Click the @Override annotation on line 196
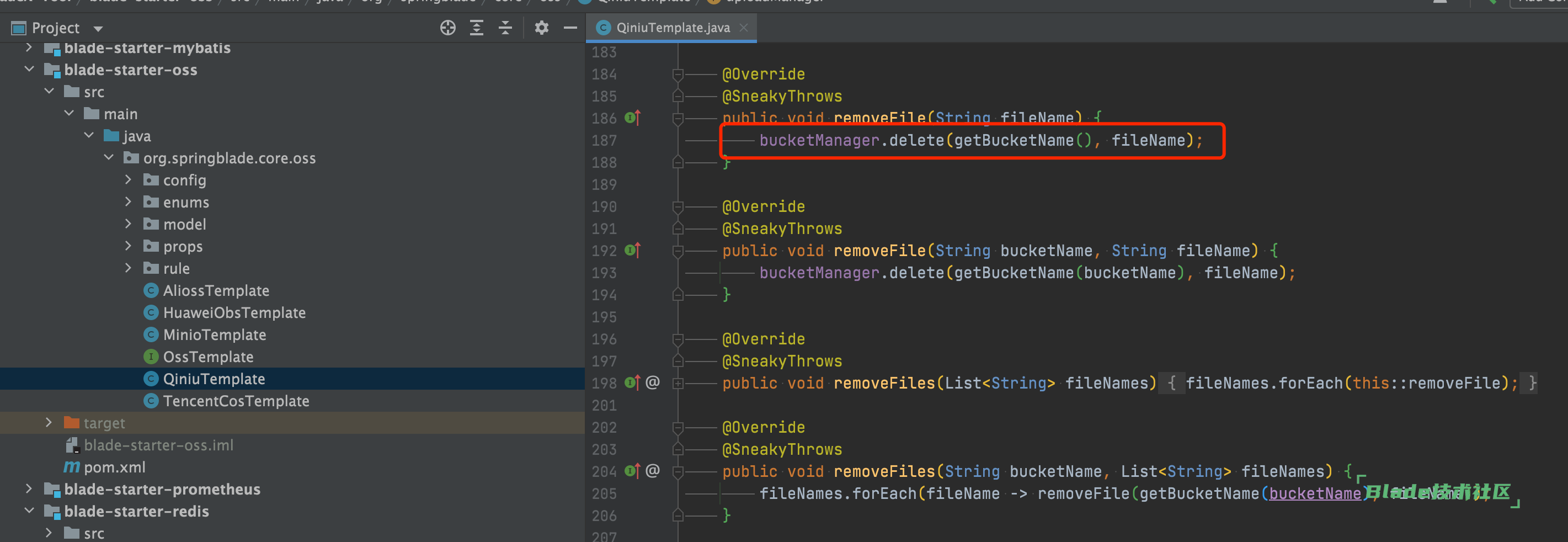Image resolution: width=1568 pixels, height=542 pixels. (763, 338)
